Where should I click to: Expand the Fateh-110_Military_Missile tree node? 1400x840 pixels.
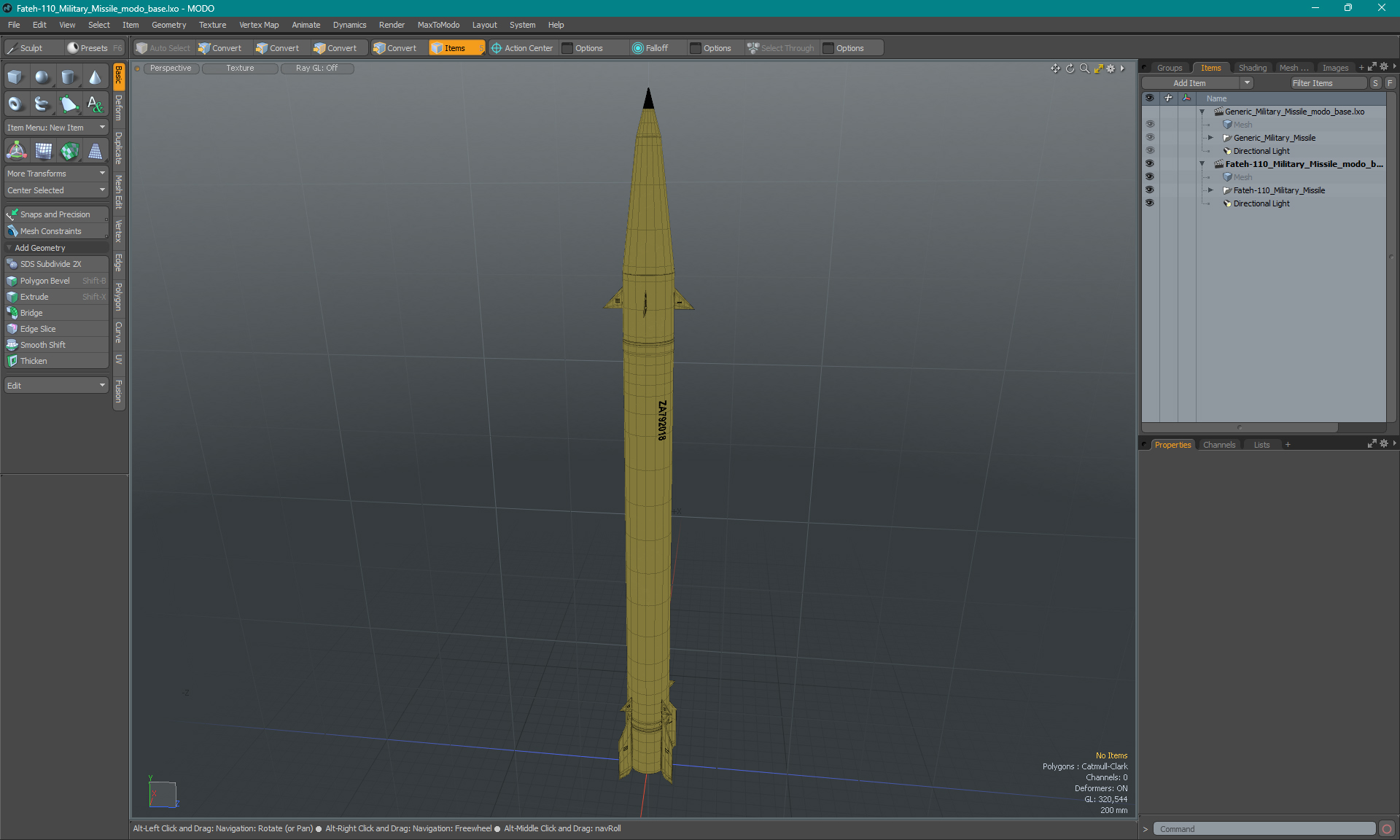[x=1210, y=190]
